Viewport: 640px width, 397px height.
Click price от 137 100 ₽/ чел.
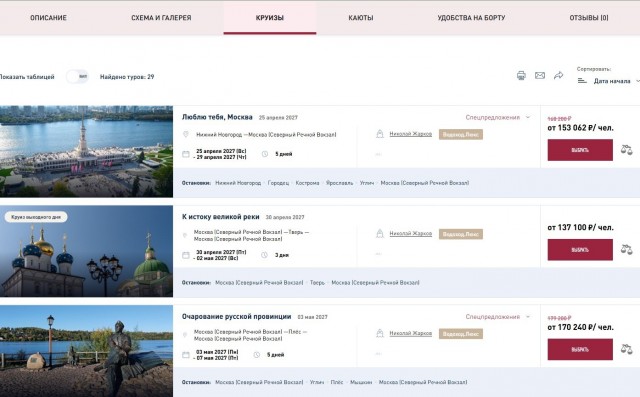[x=580, y=227]
